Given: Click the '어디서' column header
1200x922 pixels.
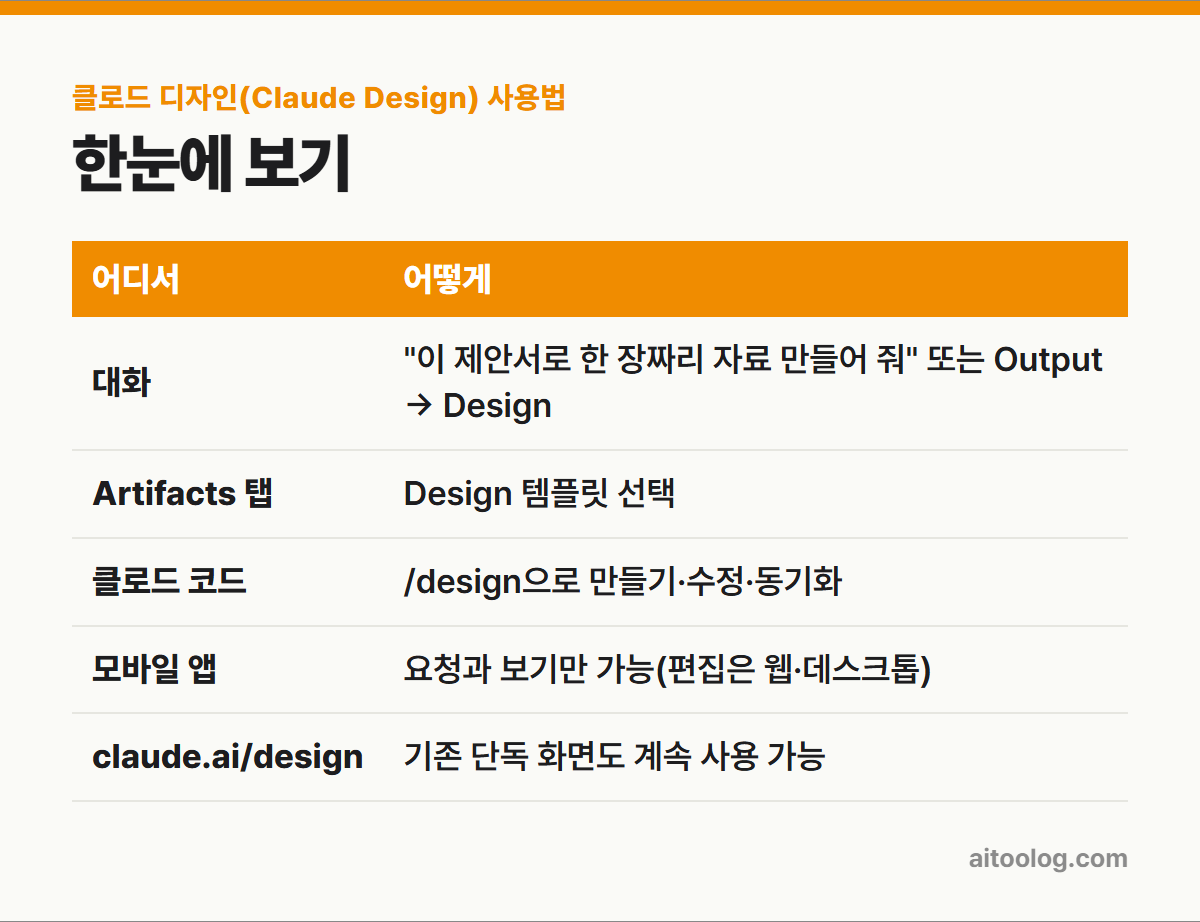Looking at the screenshot, I should point(136,279).
